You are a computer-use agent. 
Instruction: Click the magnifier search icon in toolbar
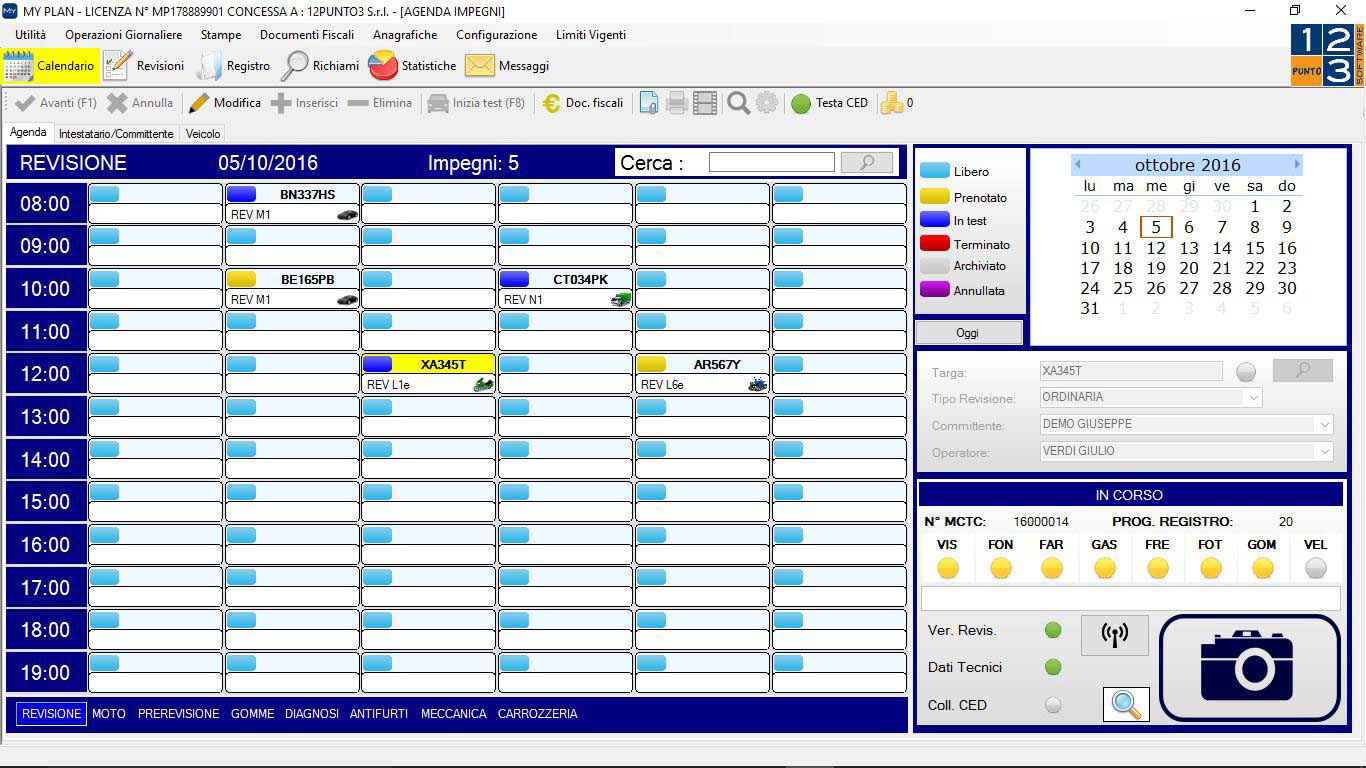point(739,103)
